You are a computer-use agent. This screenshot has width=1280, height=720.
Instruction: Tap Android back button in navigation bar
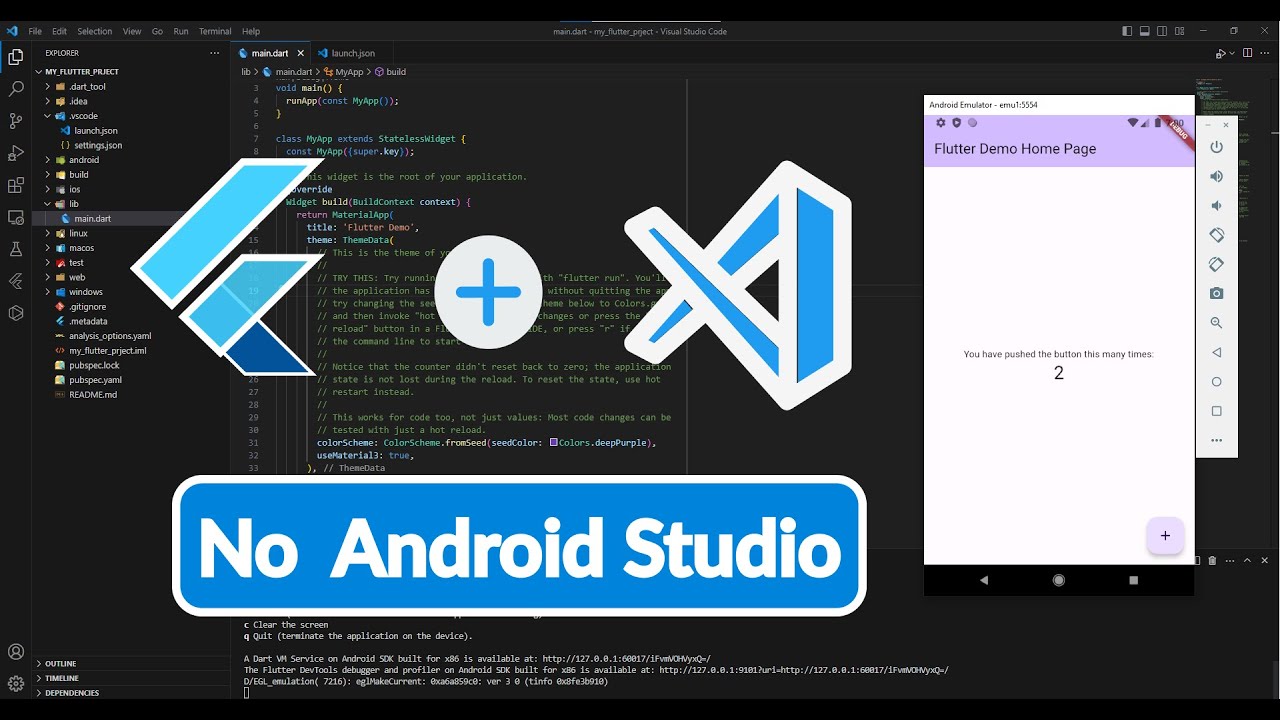click(984, 580)
